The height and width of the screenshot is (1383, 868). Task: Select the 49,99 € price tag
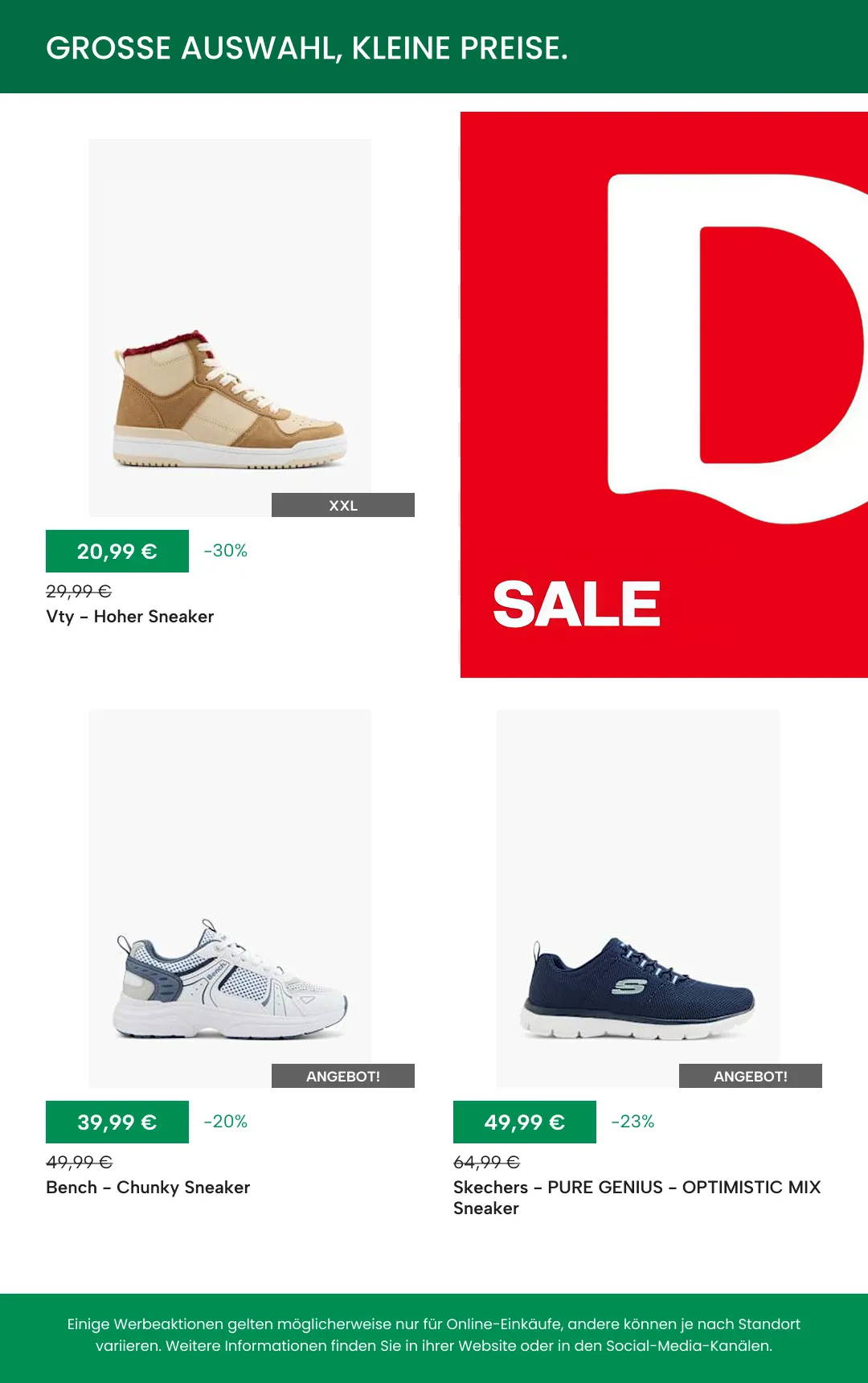(525, 1122)
